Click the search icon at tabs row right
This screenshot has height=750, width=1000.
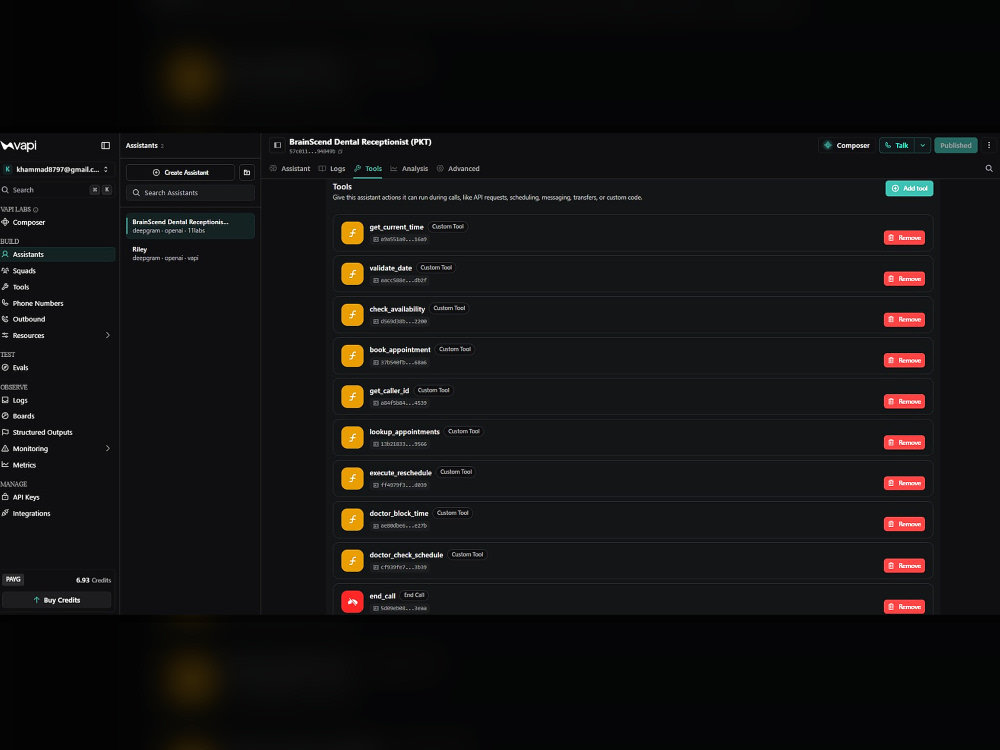[989, 168]
